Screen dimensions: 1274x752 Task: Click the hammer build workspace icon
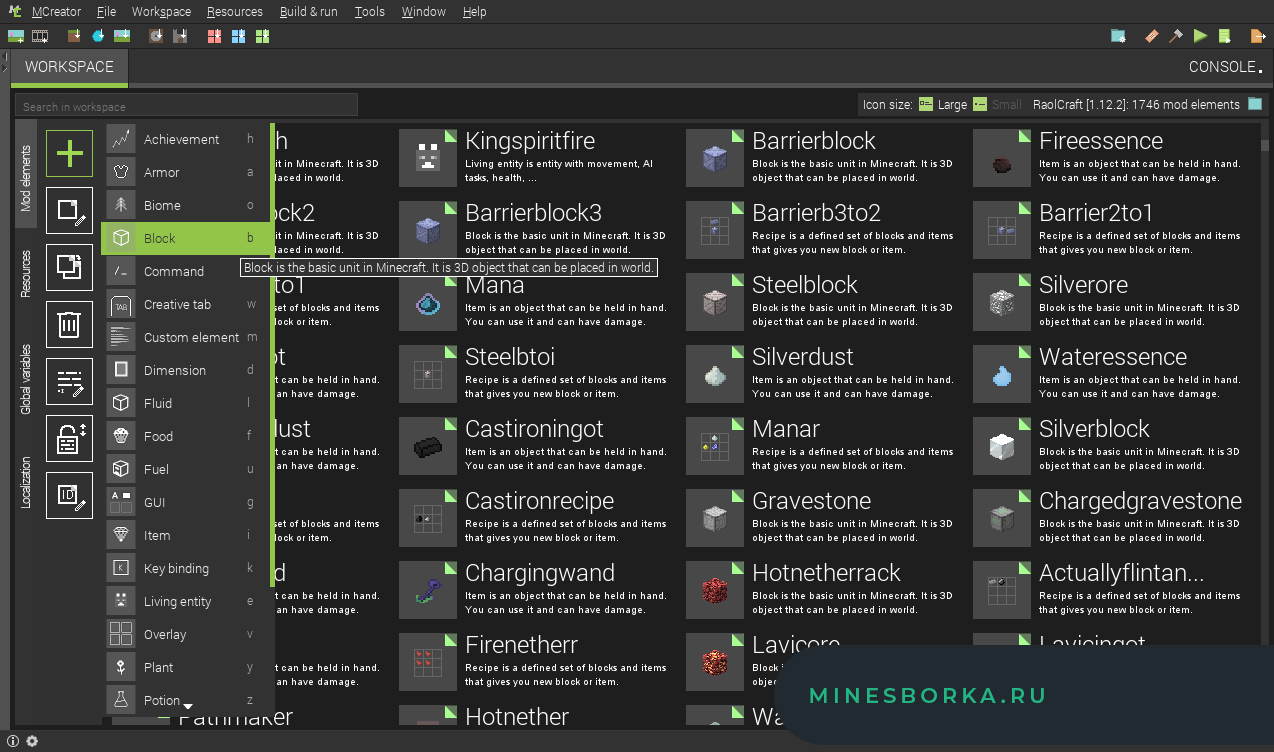pos(1176,36)
